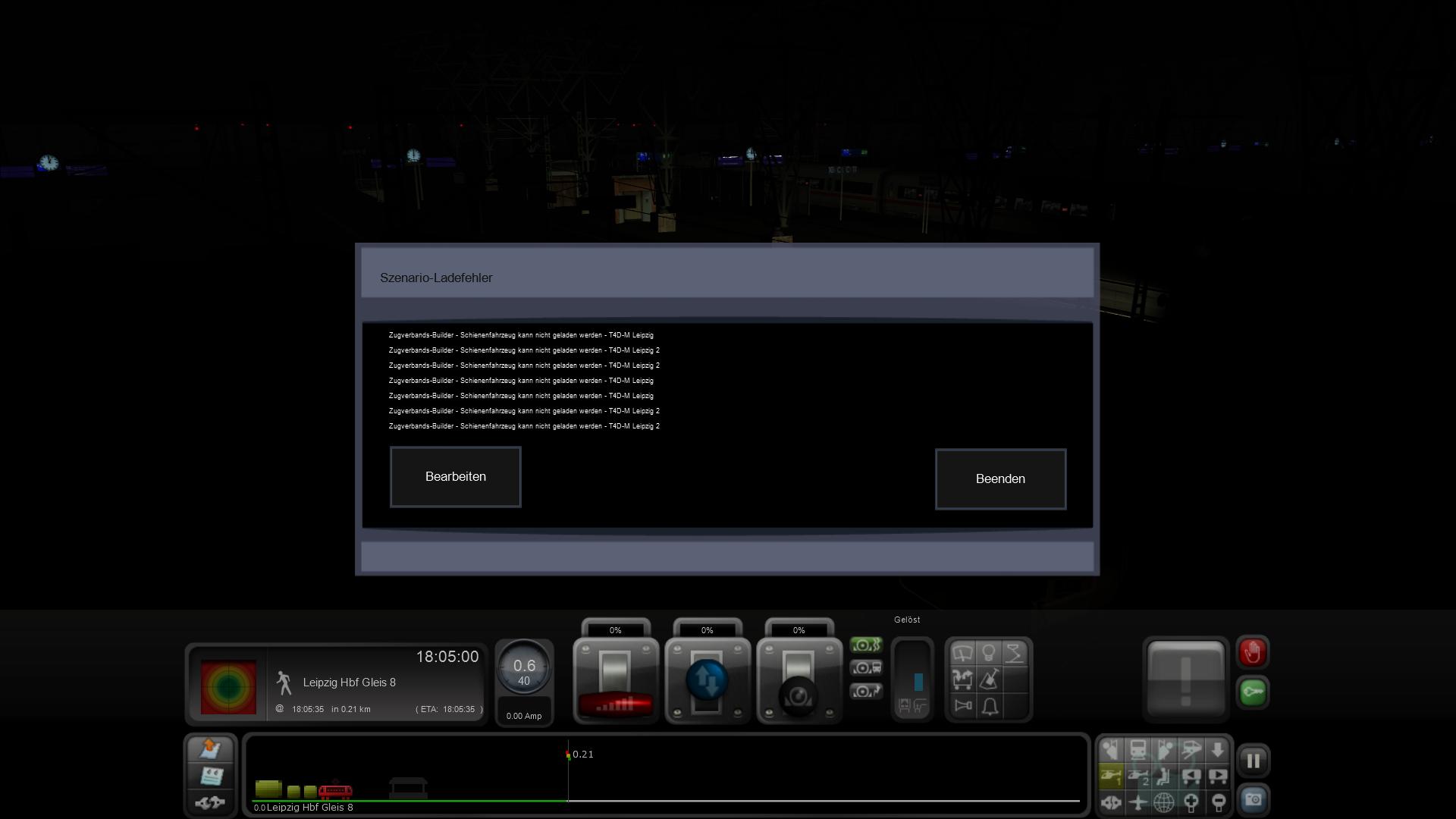This screenshot has width=1456, height=819.
Task: Switch to passenger seat view
Action: [x=1164, y=777]
